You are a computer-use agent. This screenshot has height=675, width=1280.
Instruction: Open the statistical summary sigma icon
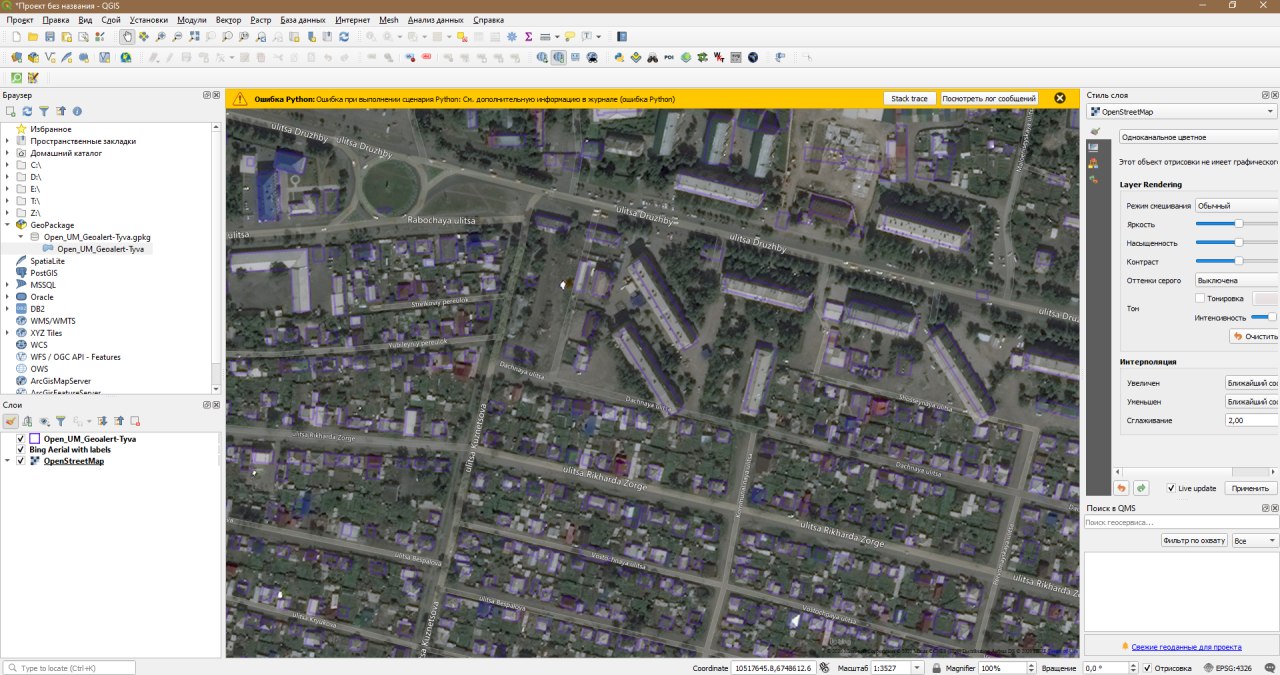point(528,37)
